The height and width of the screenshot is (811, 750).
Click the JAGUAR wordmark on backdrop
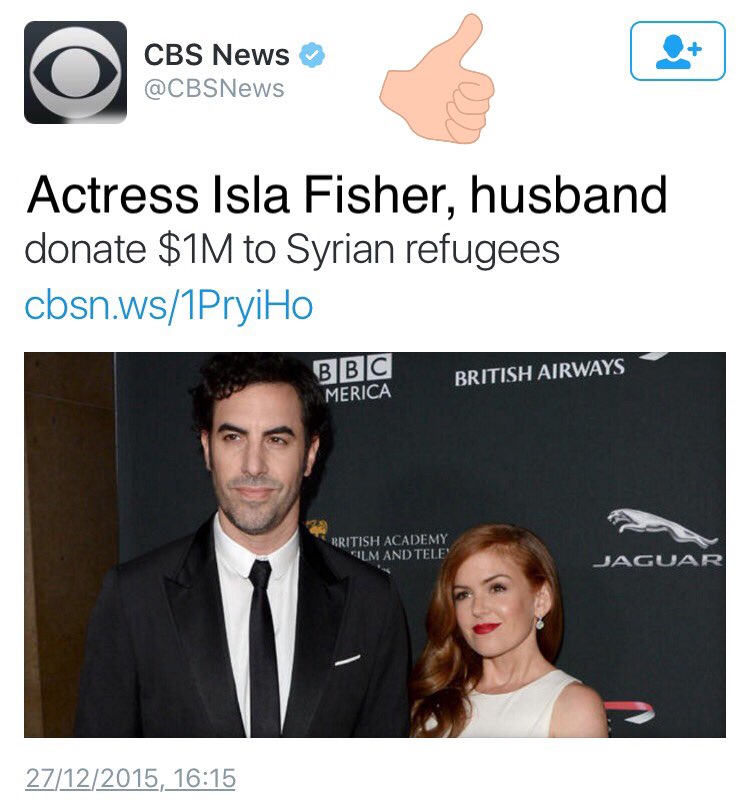pyautogui.click(x=657, y=561)
